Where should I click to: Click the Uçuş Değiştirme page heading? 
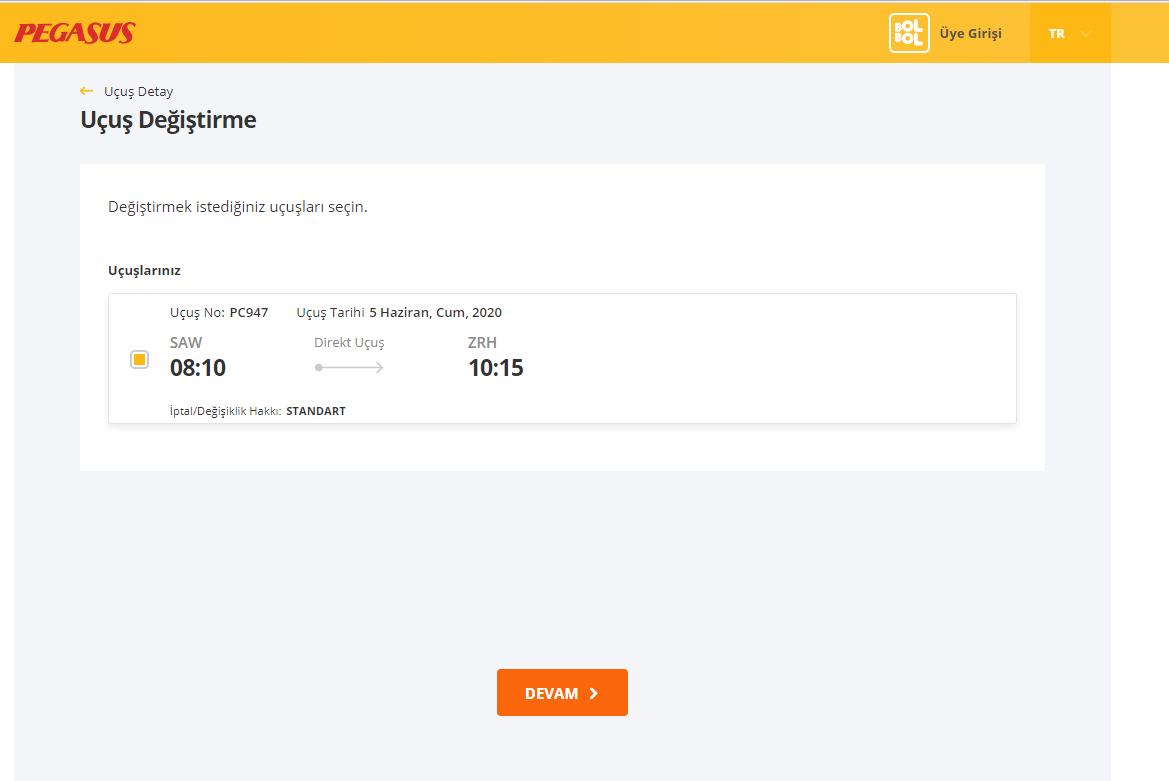coord(168,120)
